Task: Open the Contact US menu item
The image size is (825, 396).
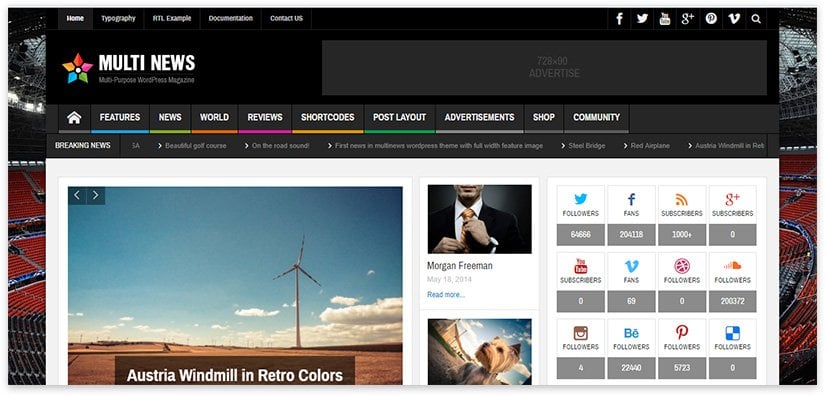Action: 286,18
